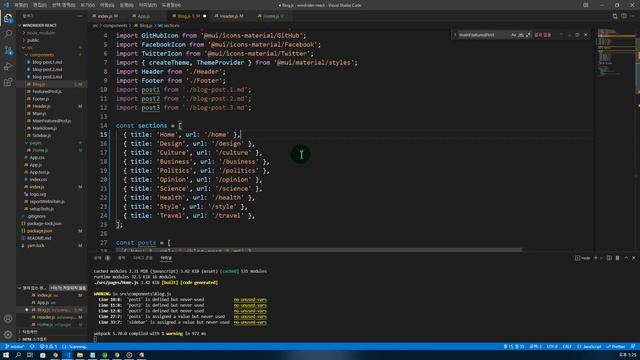The height and width of the screenshot is (360, 640).
Task: Collapse the src folder
Action: (x=29, y=47)
